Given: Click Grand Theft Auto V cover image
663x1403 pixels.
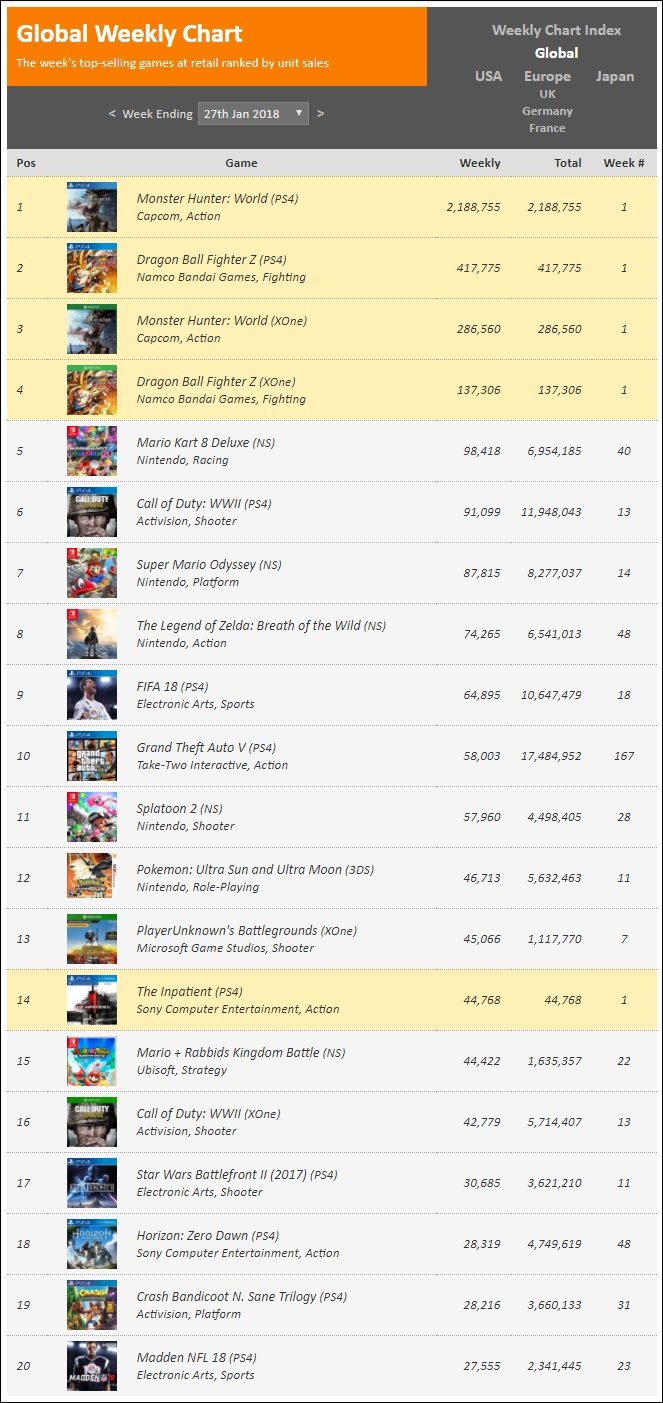Looking at the screenshot, I should click(x=92, y=756).
